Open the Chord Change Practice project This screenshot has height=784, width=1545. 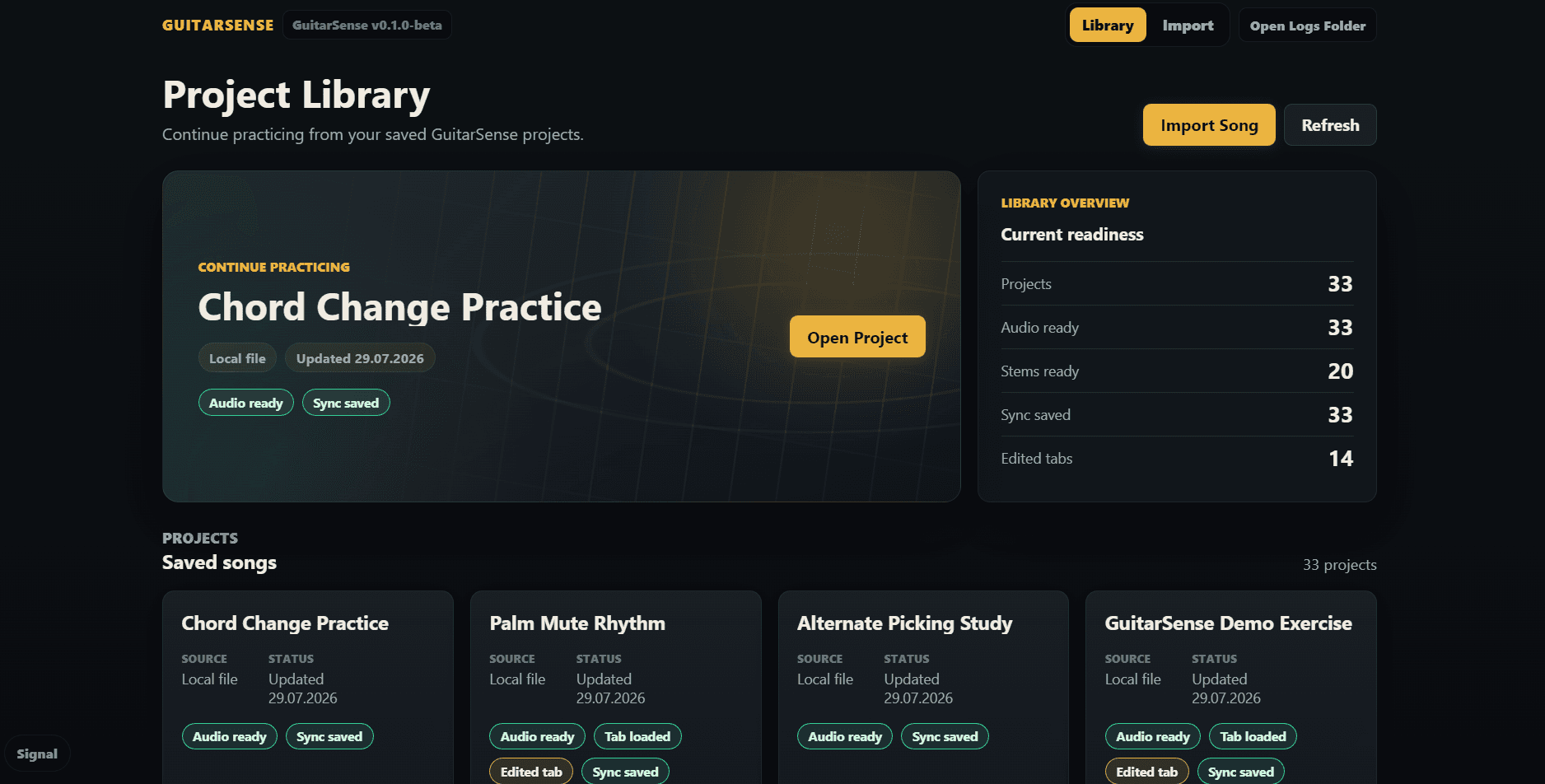[x=857, y=337]
